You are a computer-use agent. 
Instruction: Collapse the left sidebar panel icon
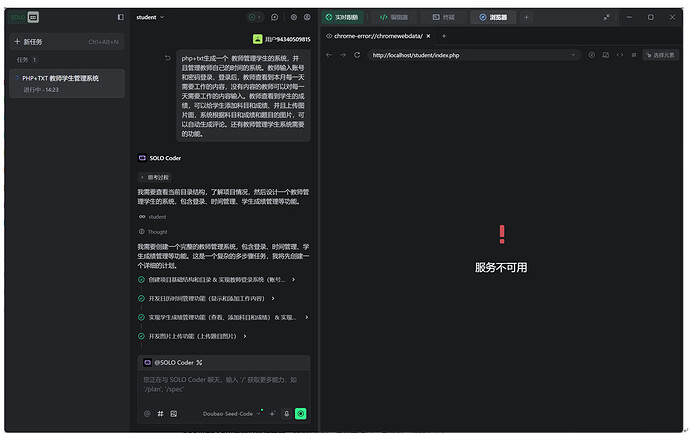point(121,17)
